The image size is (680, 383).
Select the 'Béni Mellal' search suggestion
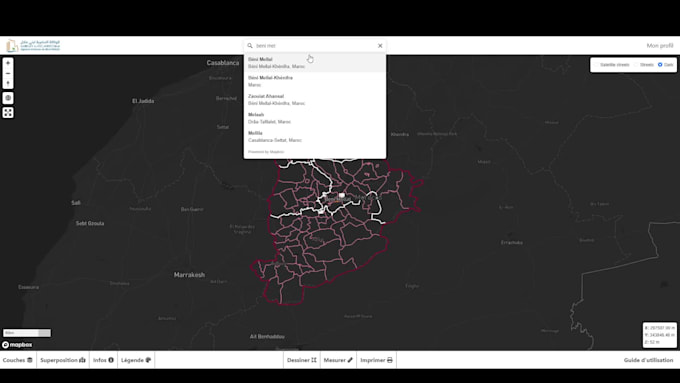point(315,62)
